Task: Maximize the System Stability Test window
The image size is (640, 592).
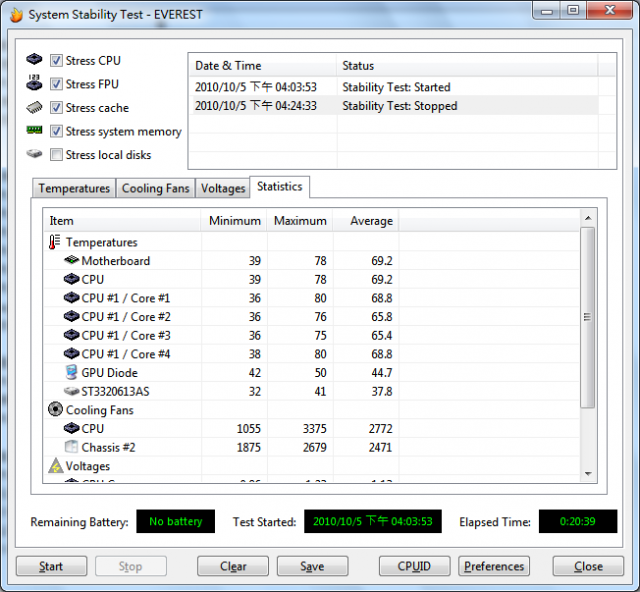Action: point(573,10)
